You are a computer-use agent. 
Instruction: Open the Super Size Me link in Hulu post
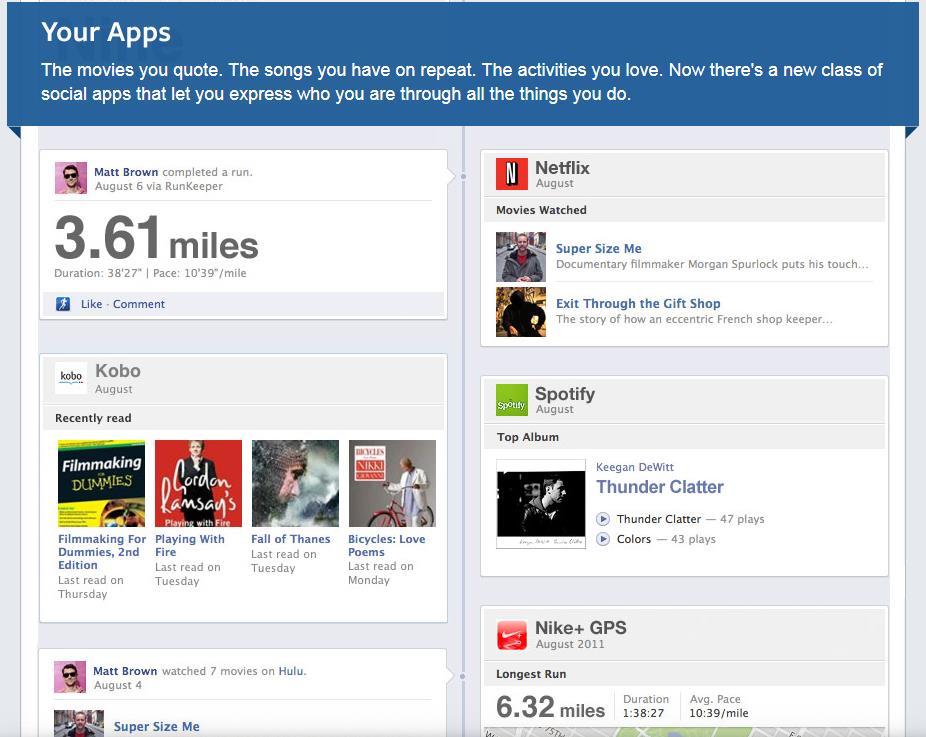click(x=156, y=726)
